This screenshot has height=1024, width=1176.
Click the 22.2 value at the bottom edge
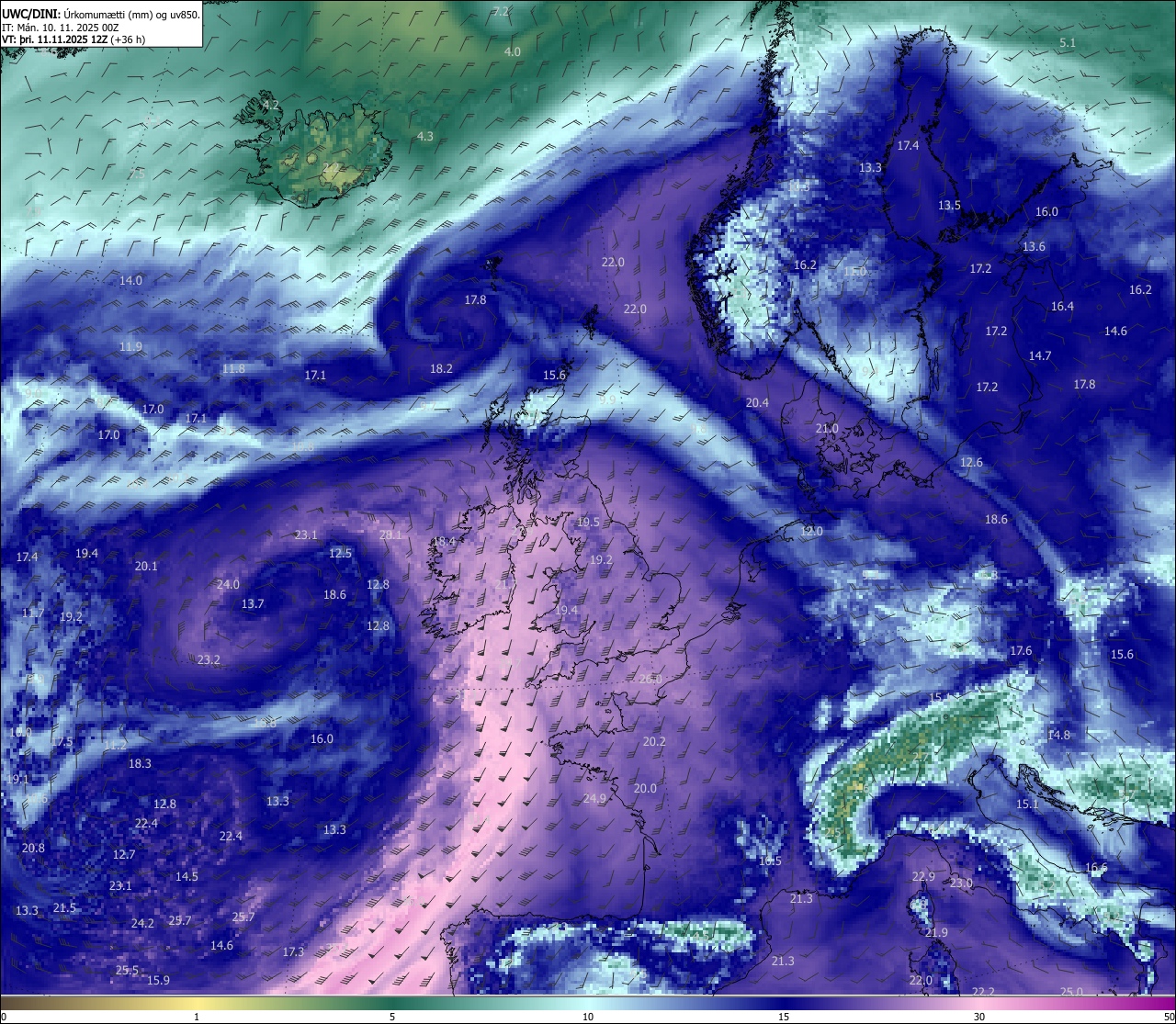[983, 992]
